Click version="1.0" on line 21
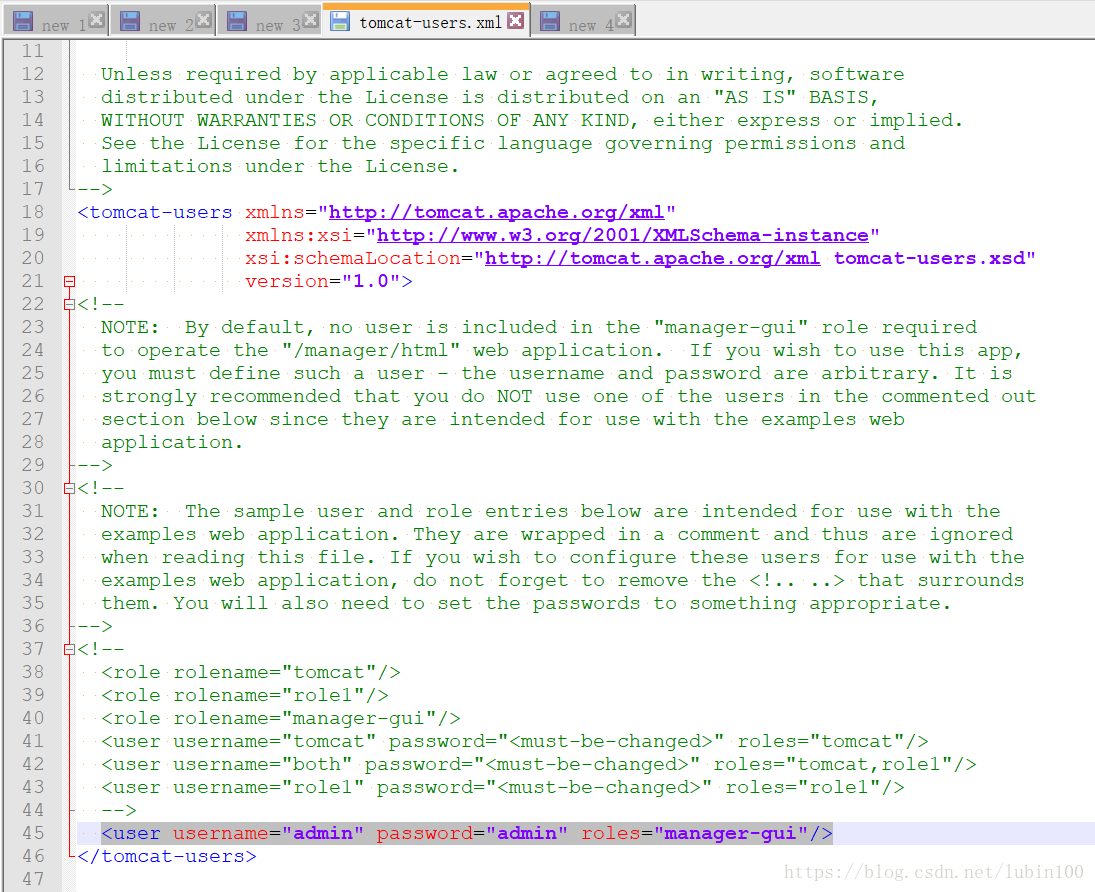Screen dimensions: 1095x892 pyautogui.click(x=323, y=282)
